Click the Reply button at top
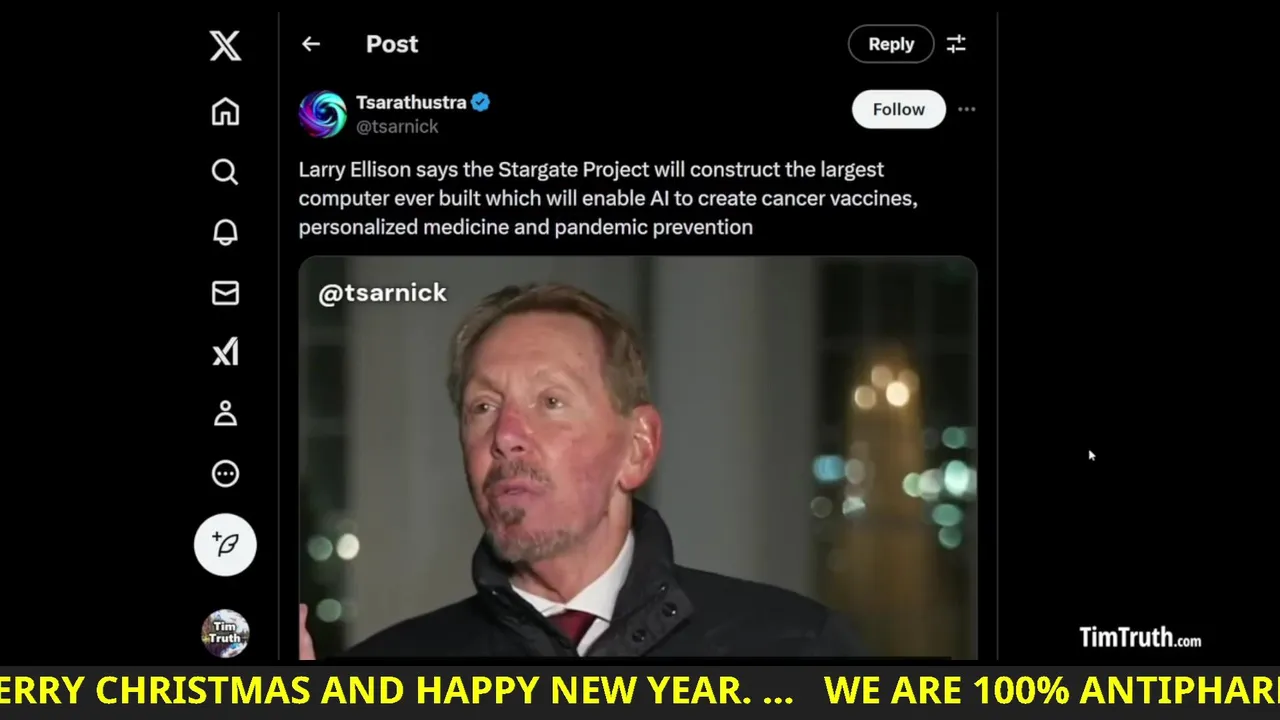Image resolution: width=1280 pixels, height=720 pixels. [x=891, y=44]
